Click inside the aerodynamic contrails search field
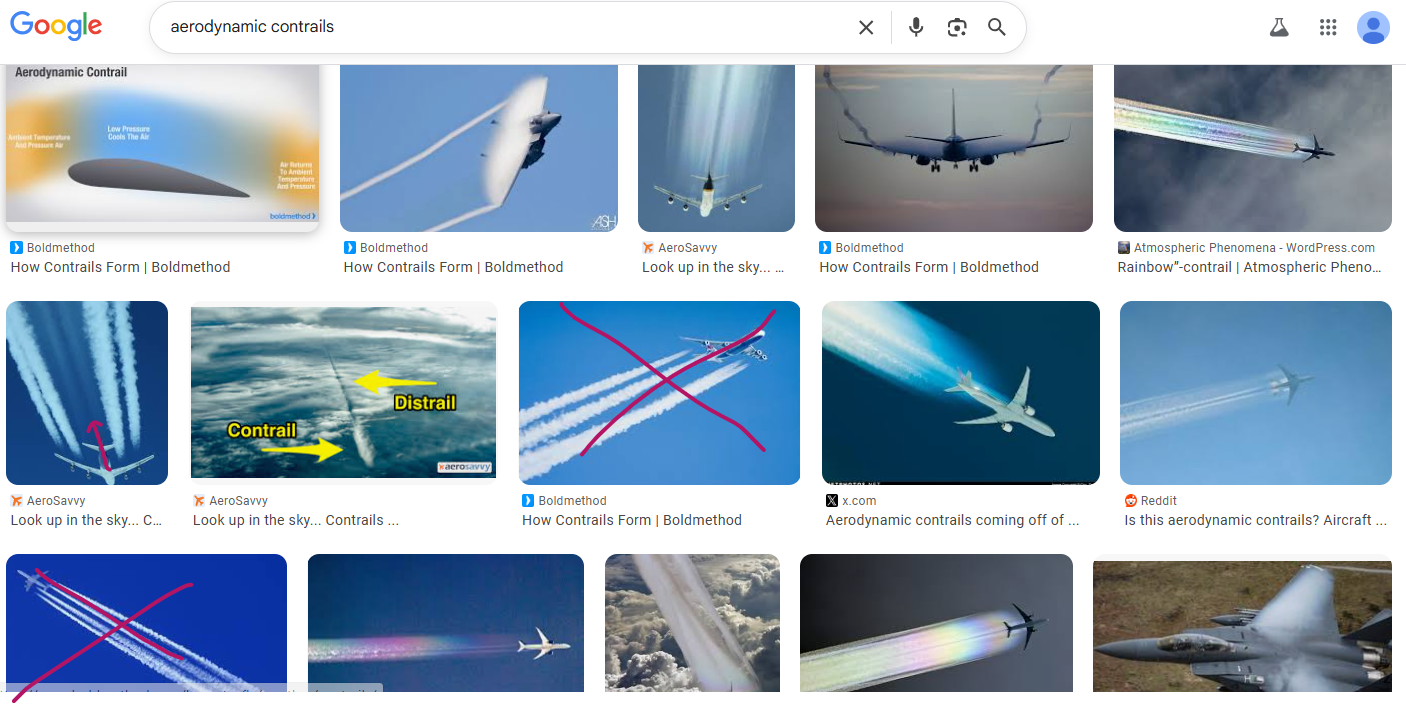The image size is (1406, 704). pos(500,27)
